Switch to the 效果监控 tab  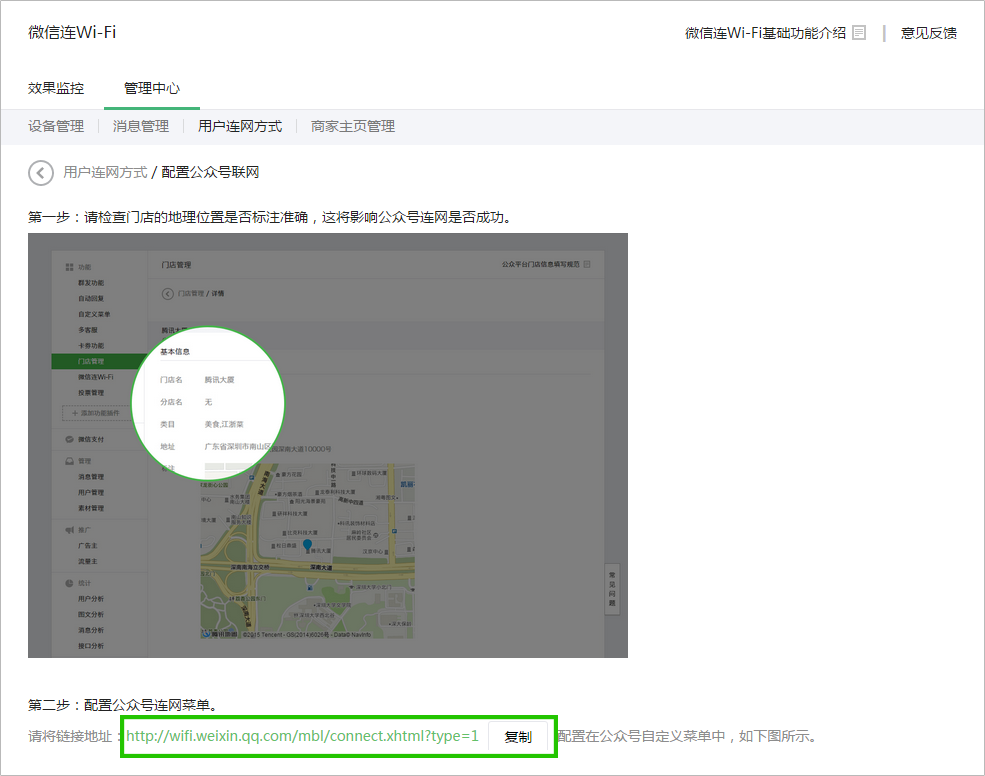coord(56,88)
